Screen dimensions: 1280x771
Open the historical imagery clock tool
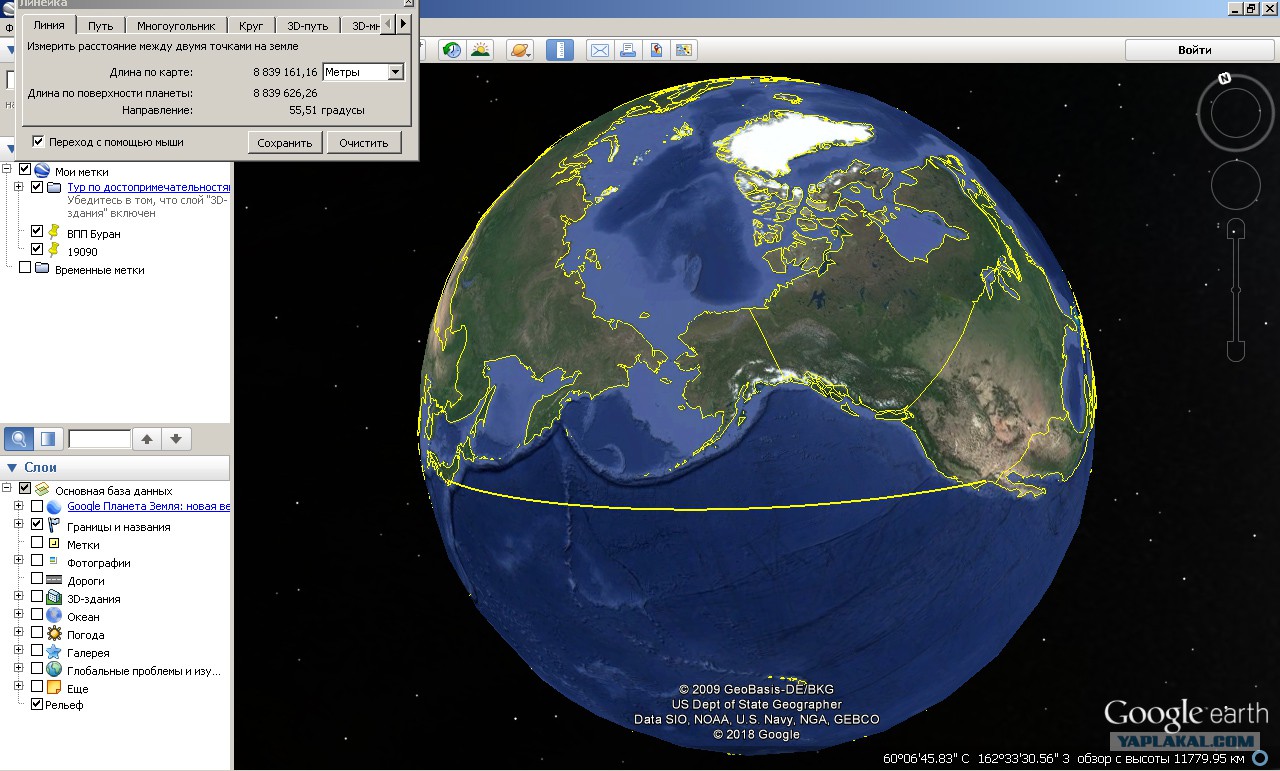(x=452, y=50)
